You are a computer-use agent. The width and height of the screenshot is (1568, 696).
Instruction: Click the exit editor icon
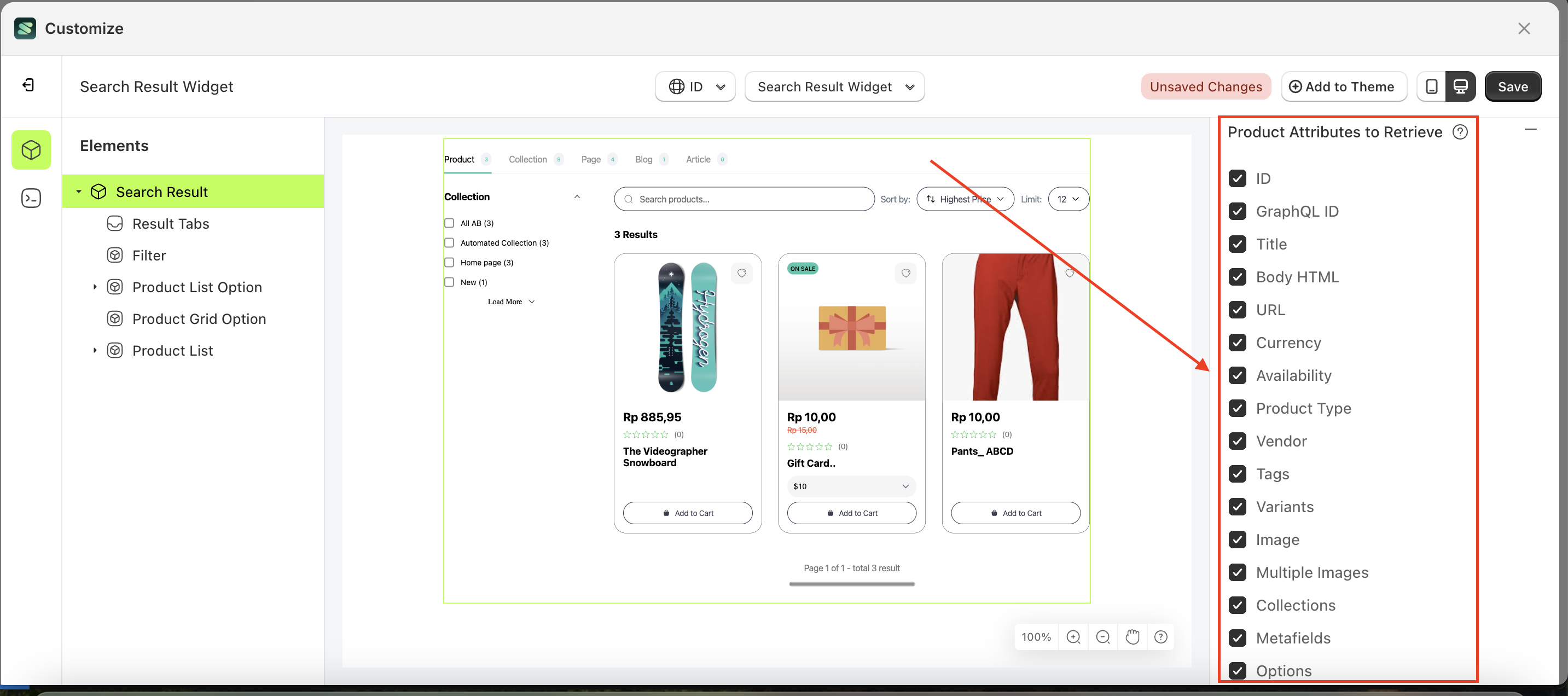(x=28, y=85)
